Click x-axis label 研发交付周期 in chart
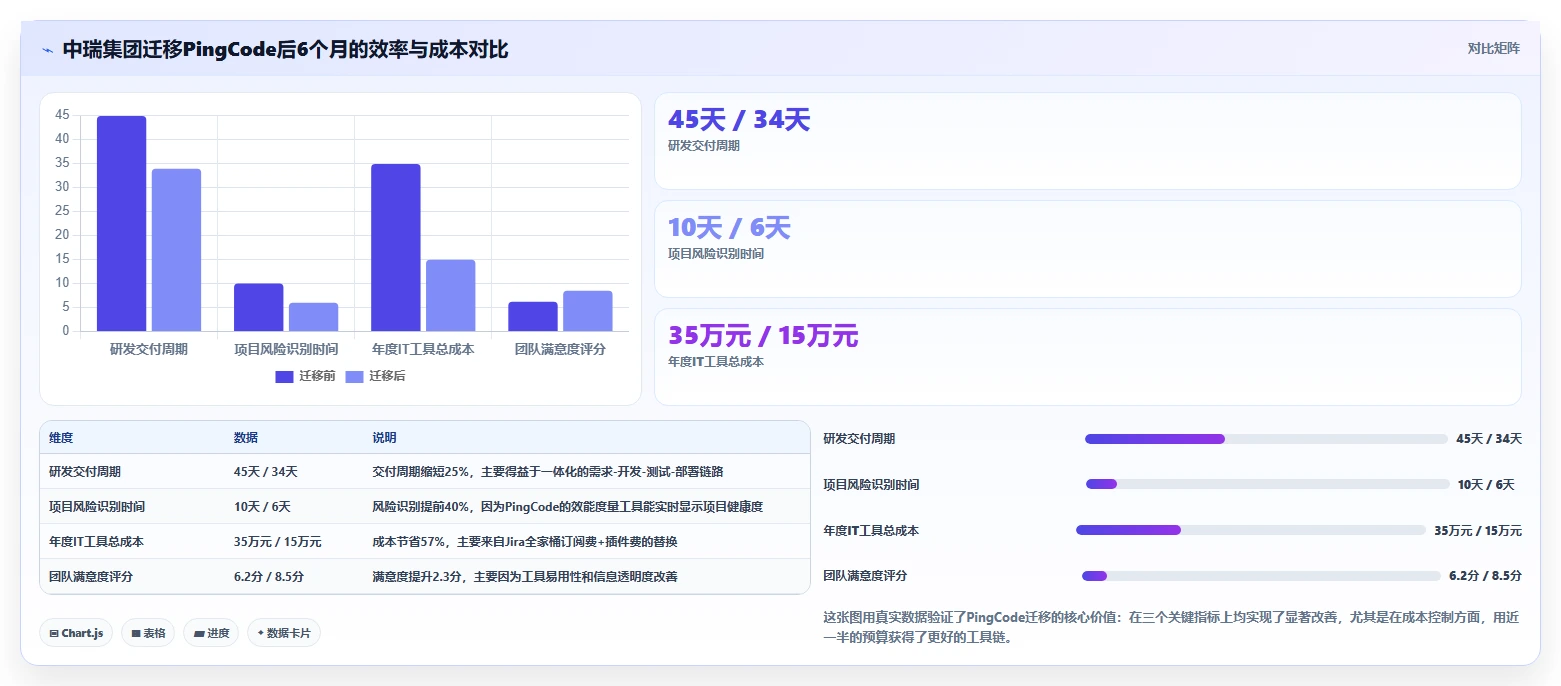The width and height of the screenshot is (1561, 686). tap(149, 349)
